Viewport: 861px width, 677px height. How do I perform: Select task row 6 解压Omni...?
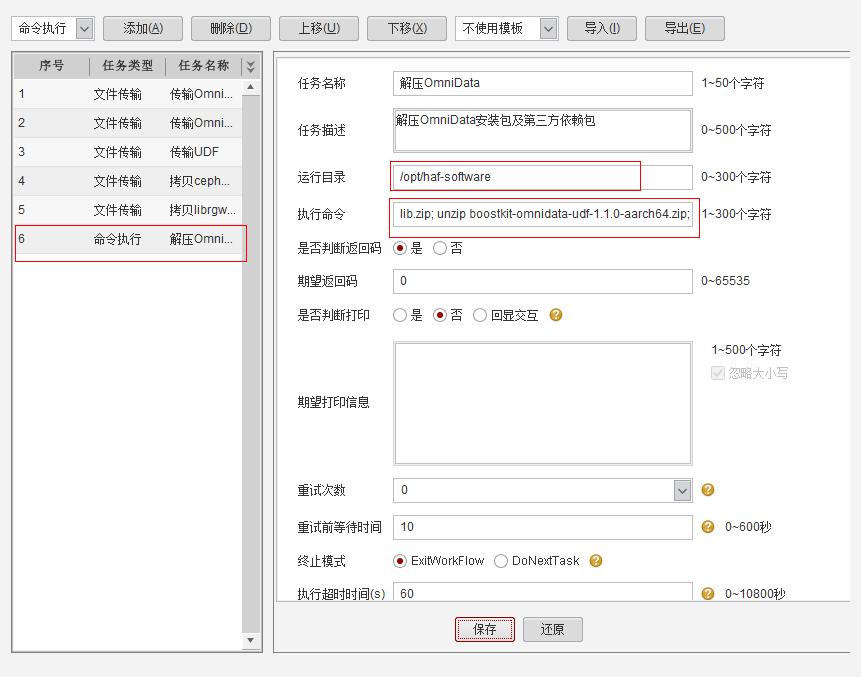coord(127,239)
